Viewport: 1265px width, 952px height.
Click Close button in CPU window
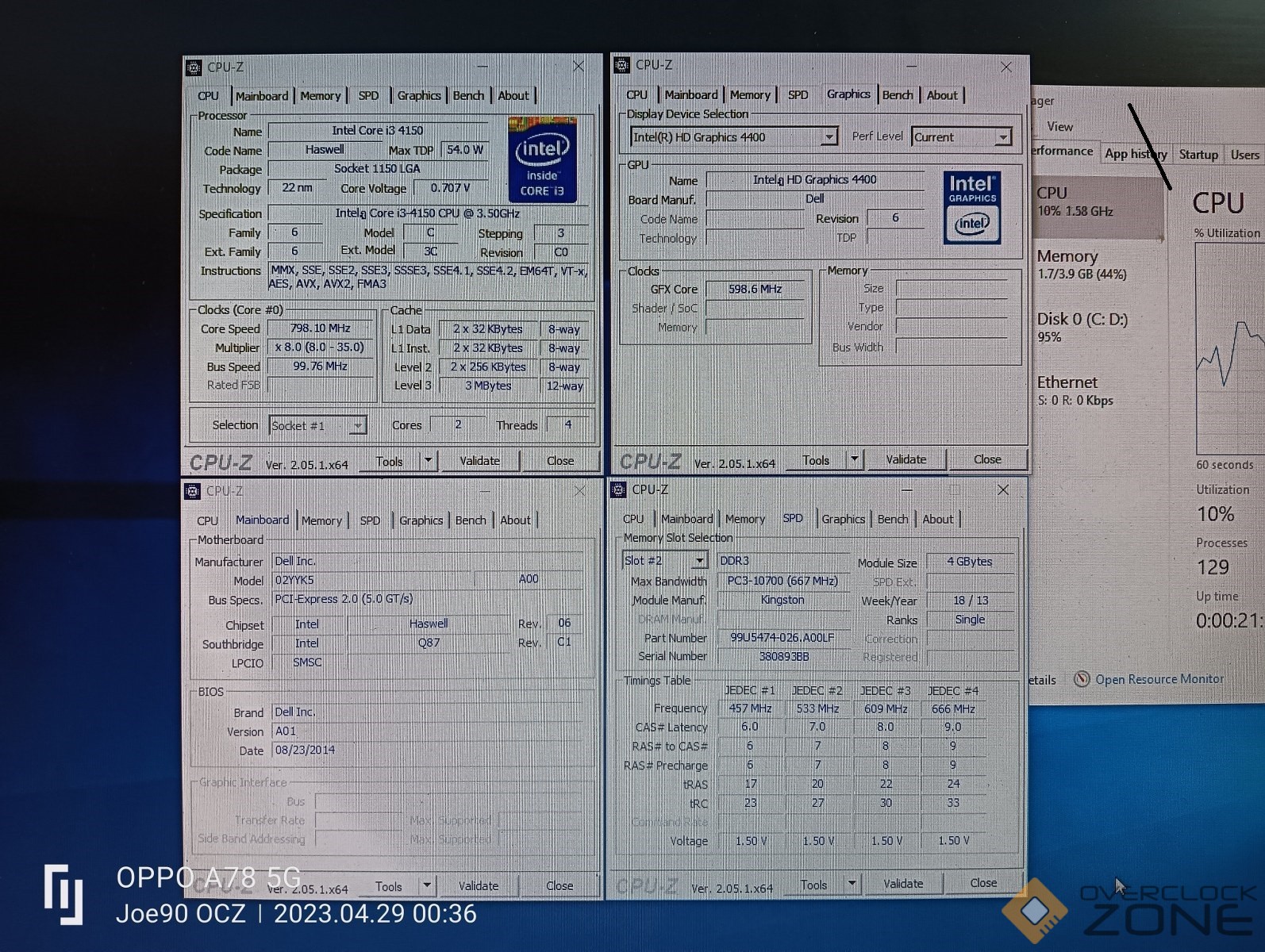pos(559,460)
